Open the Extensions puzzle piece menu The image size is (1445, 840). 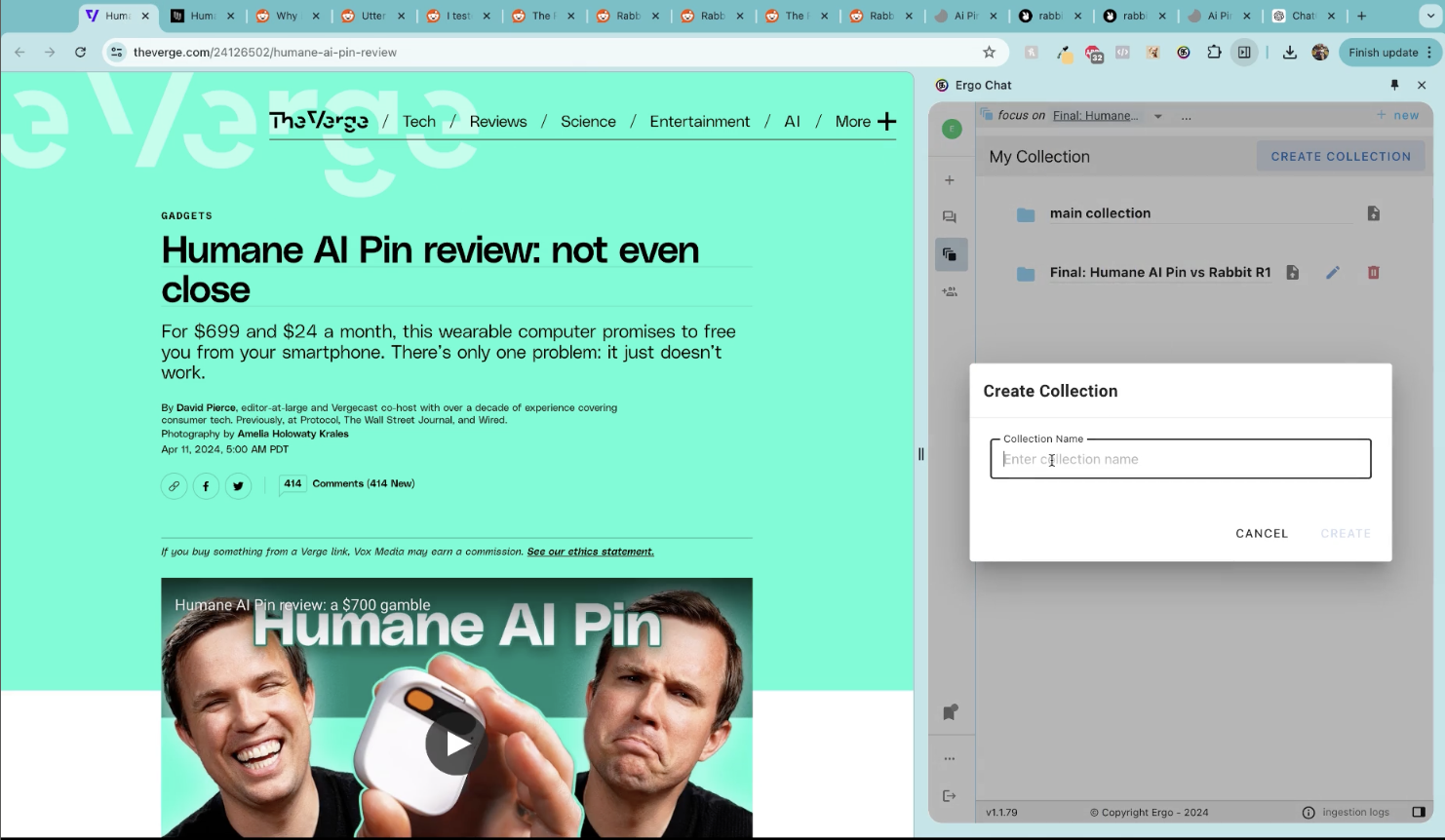pyautogui.click(x=1214, y=52)
